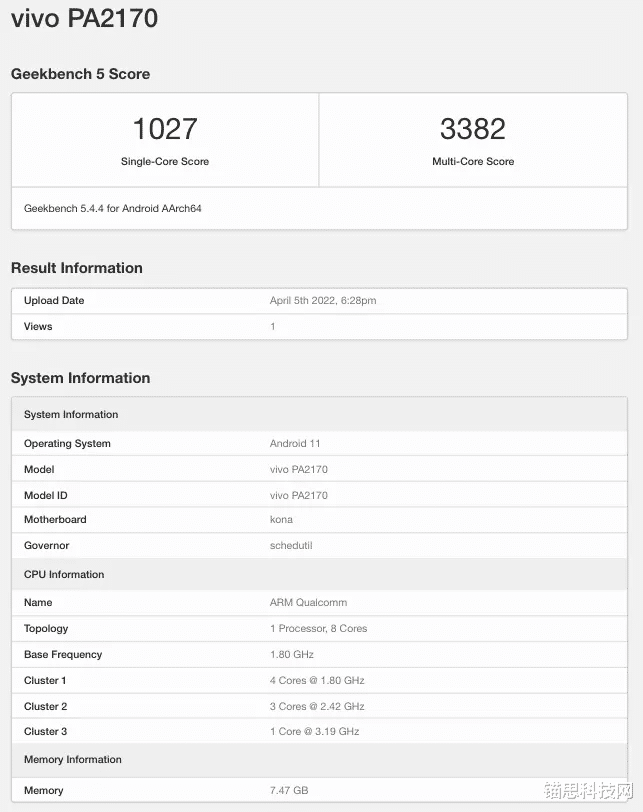The height and width of the screenshot is (812, 643).
Task: Click the Result Information heading
Action: pyautogui.click(x=77, y=268)
